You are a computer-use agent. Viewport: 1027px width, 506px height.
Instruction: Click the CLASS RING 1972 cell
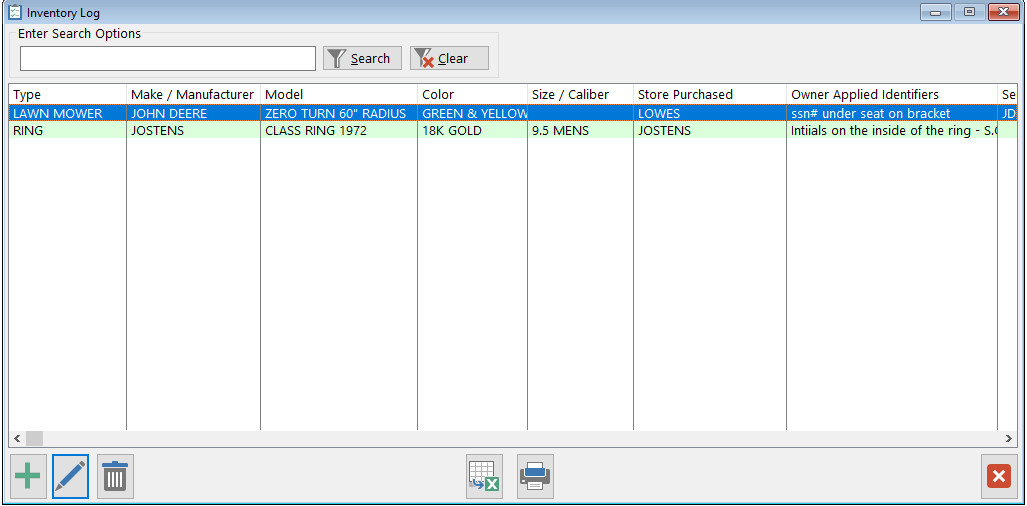(339, 130)
